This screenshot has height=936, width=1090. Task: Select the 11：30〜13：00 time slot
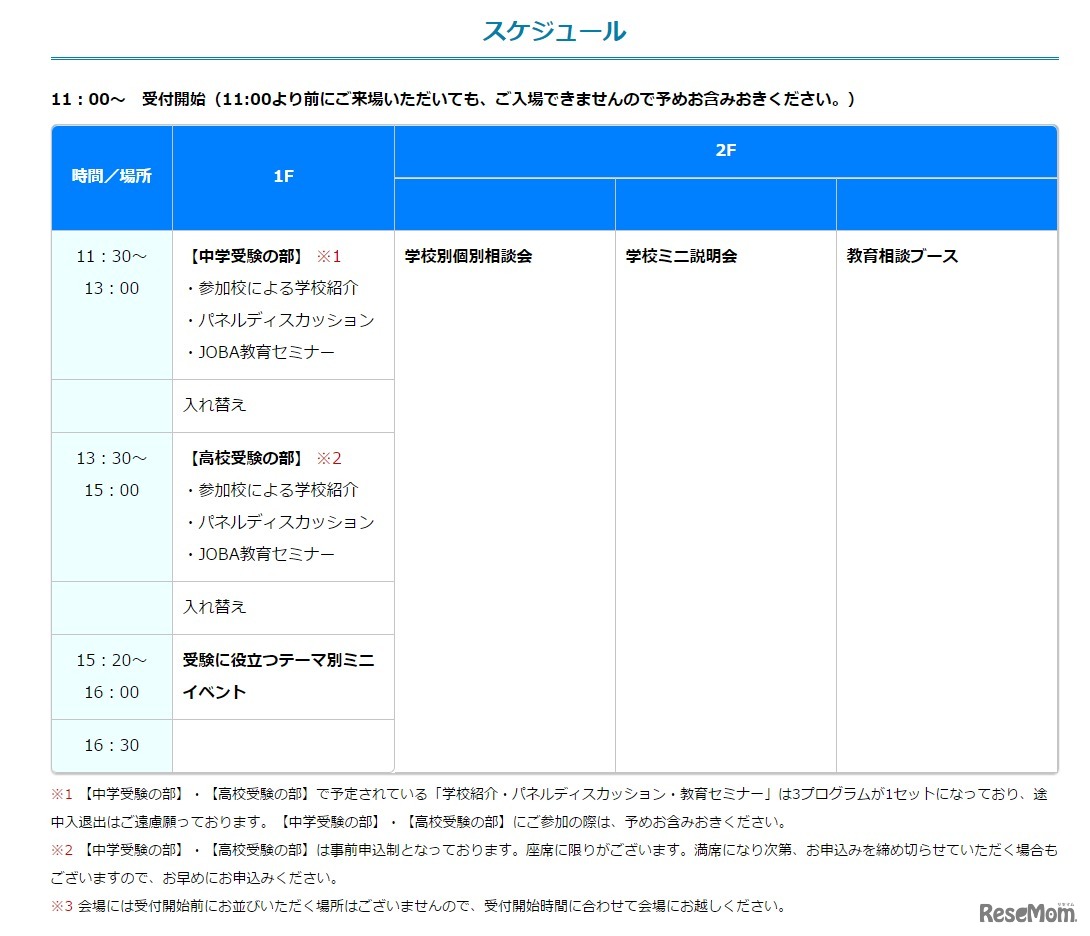pos(110,273)
